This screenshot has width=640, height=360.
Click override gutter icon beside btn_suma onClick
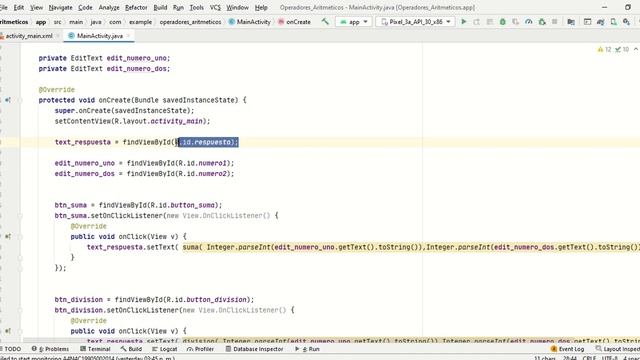point(8,236)
